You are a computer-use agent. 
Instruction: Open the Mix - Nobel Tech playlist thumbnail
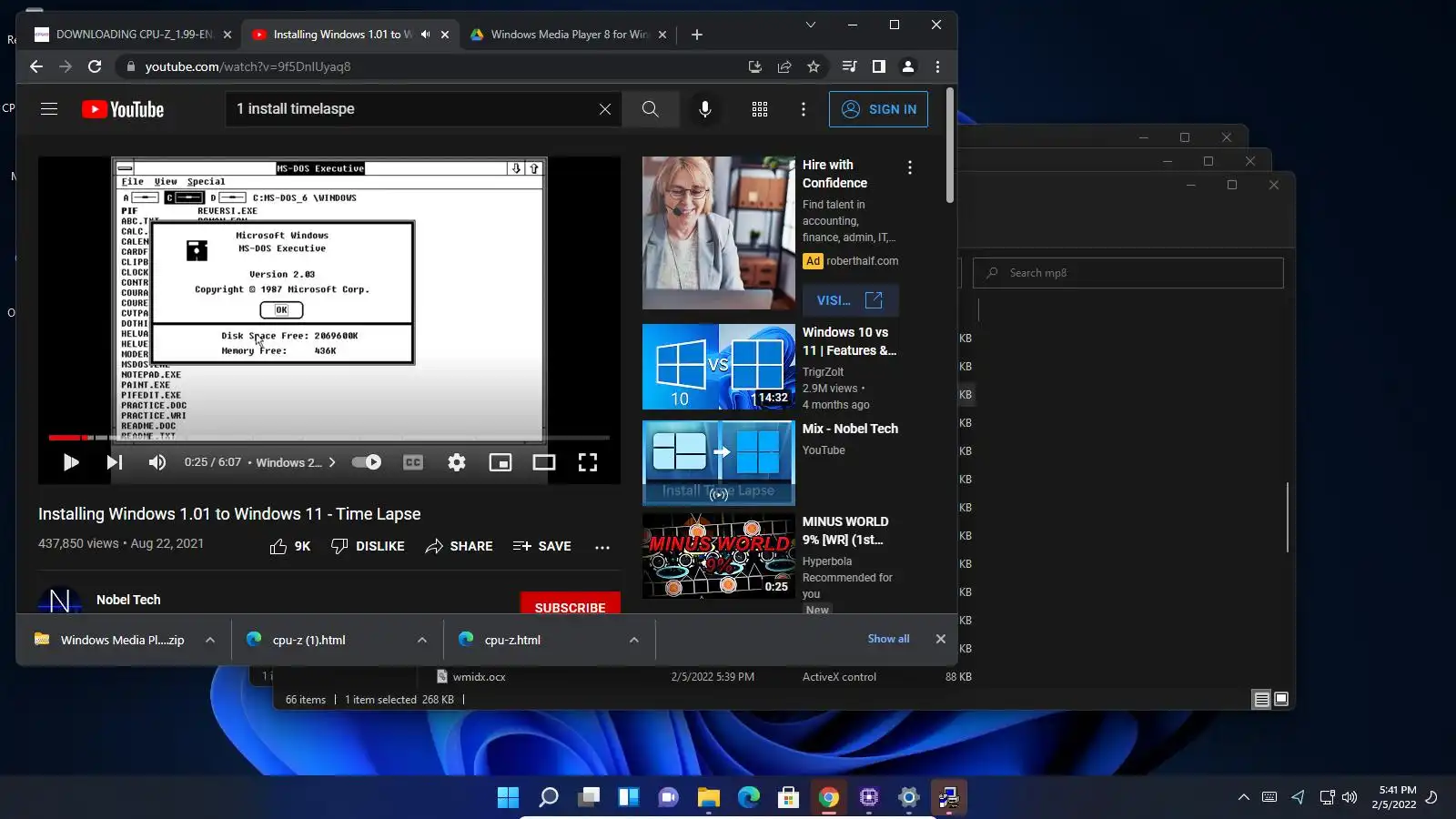click(719, 463)
